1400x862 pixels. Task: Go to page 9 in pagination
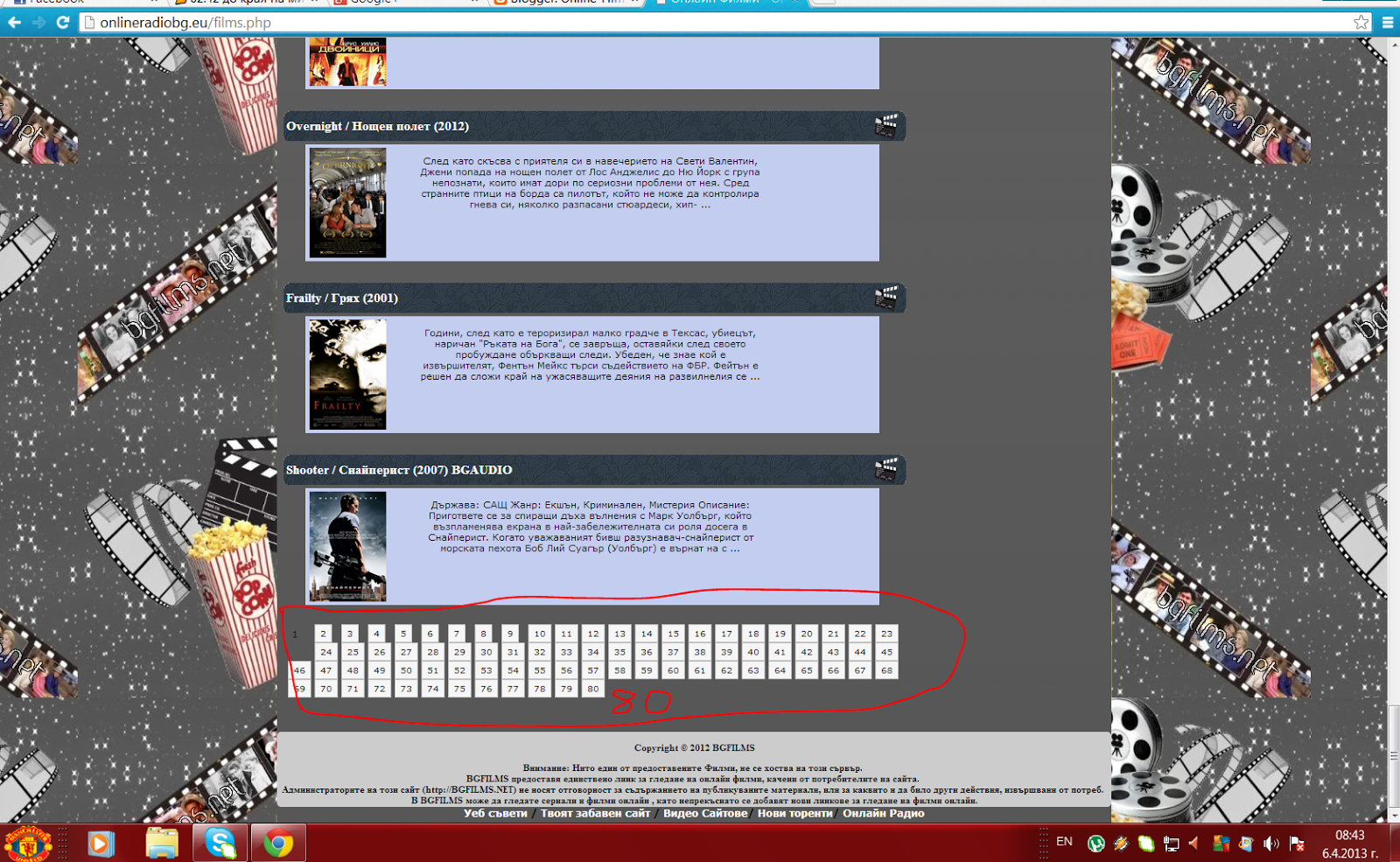pyautogui.click(x=510, y=634)
